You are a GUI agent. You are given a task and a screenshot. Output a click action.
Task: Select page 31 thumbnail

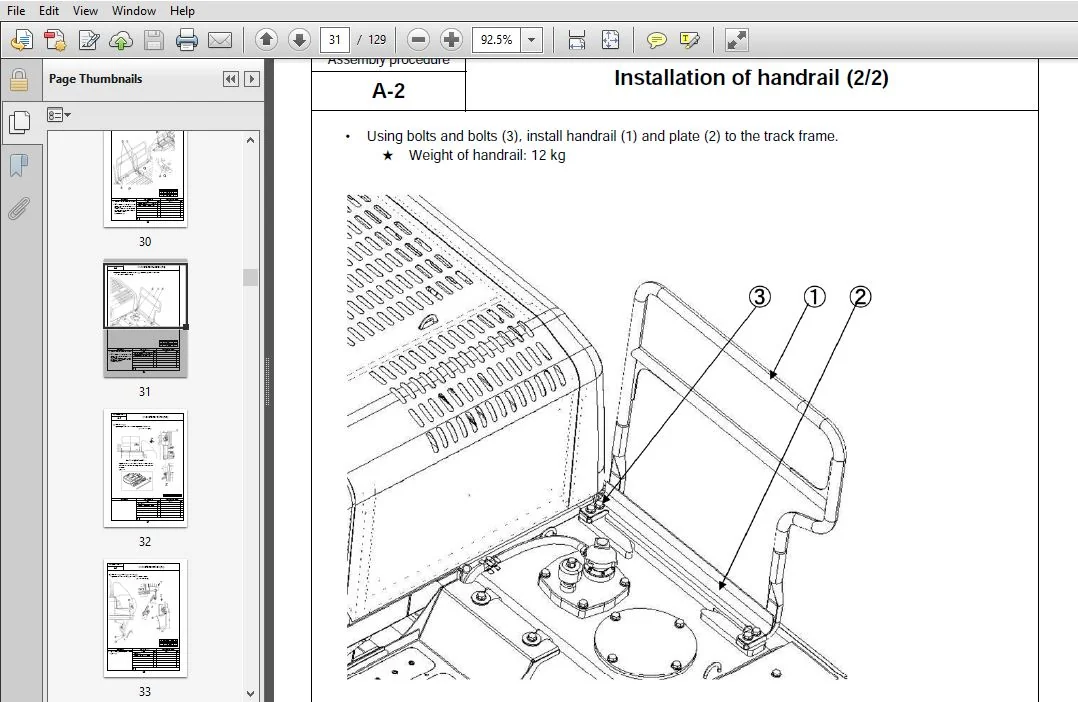145,318
